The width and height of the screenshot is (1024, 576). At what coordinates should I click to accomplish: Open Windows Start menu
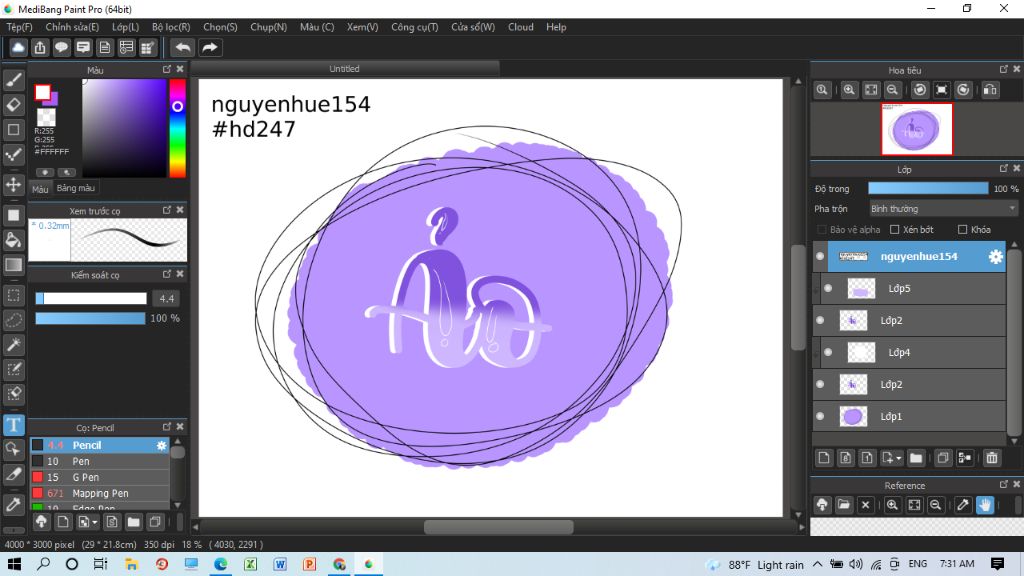coord(14,564)
